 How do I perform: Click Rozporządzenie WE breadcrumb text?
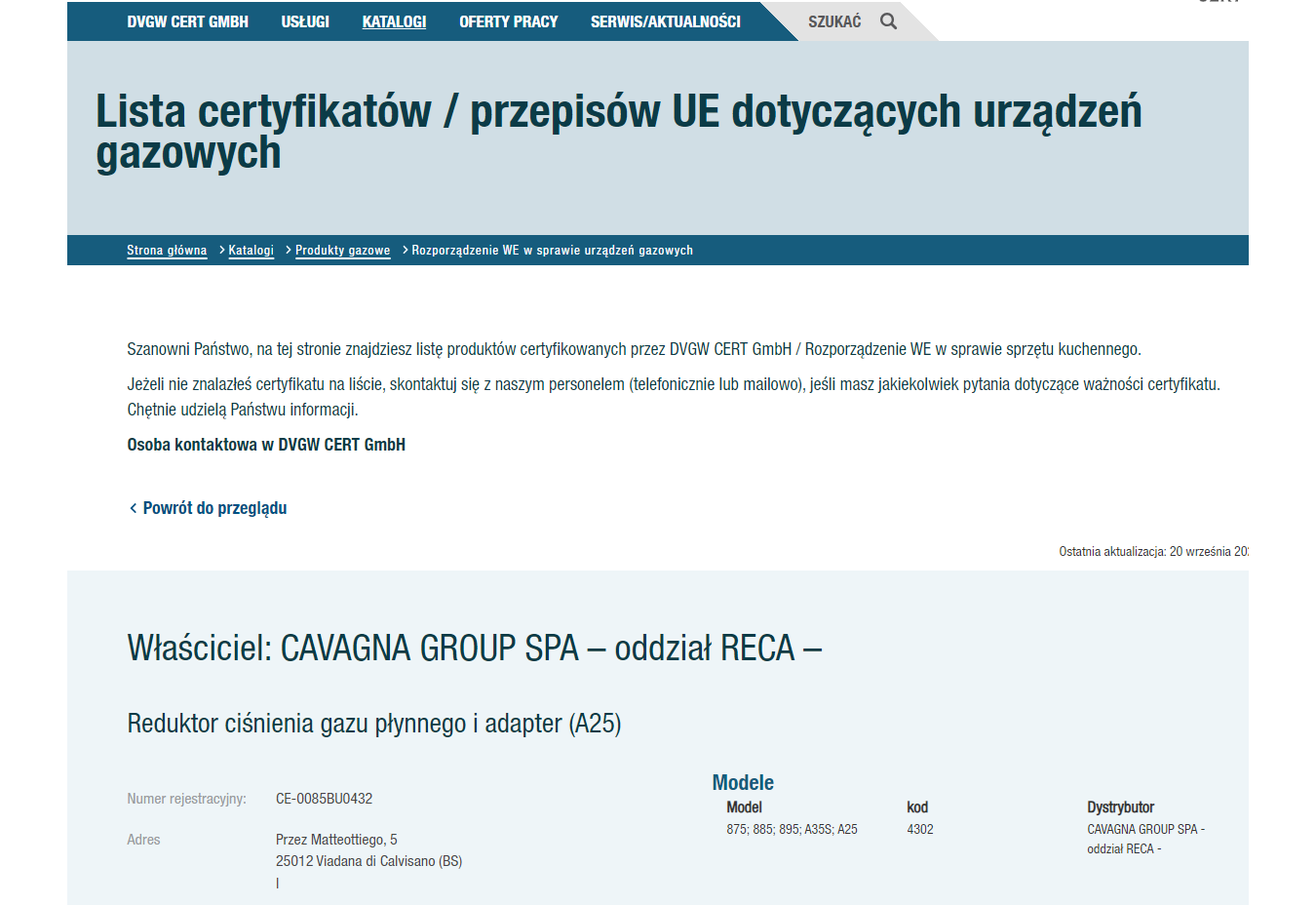(x=552, y=251)
